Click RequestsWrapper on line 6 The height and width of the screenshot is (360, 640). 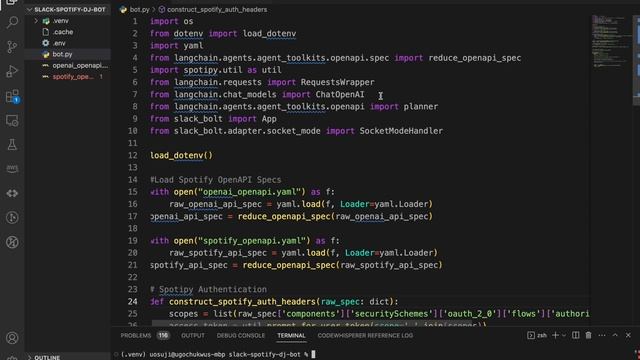[338, 82]
